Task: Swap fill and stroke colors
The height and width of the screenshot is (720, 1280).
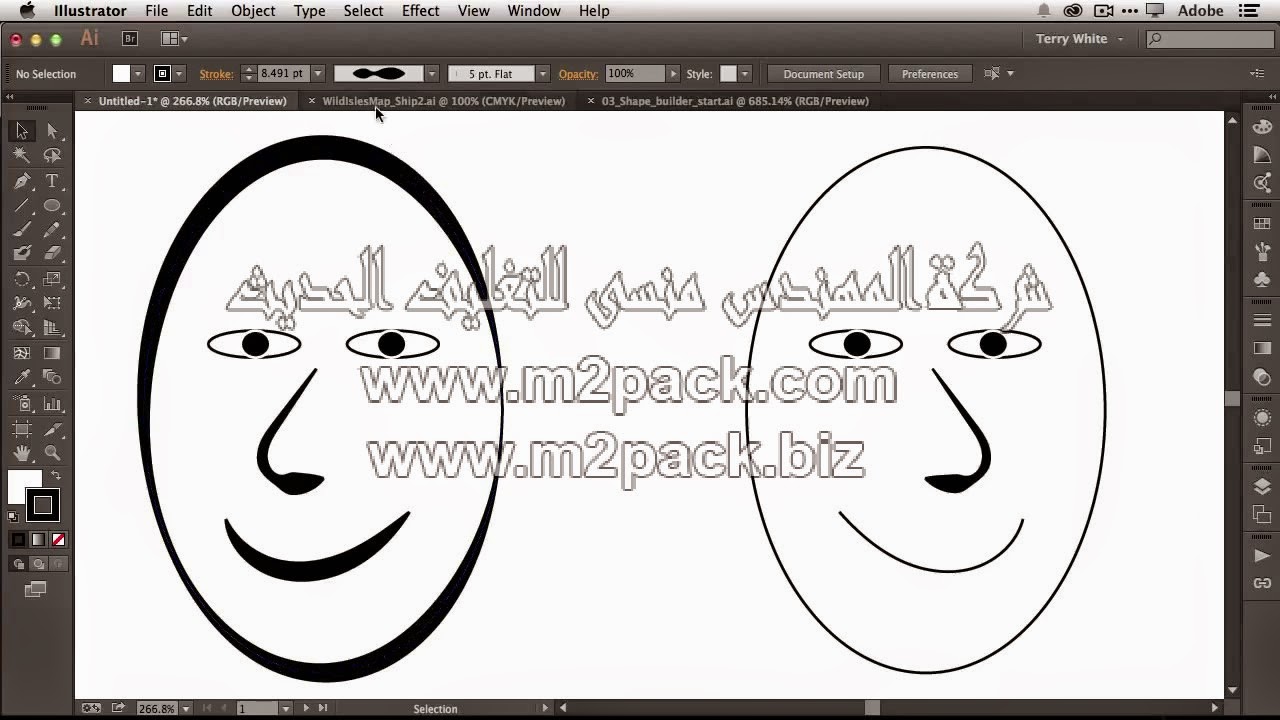Action: 56,476
